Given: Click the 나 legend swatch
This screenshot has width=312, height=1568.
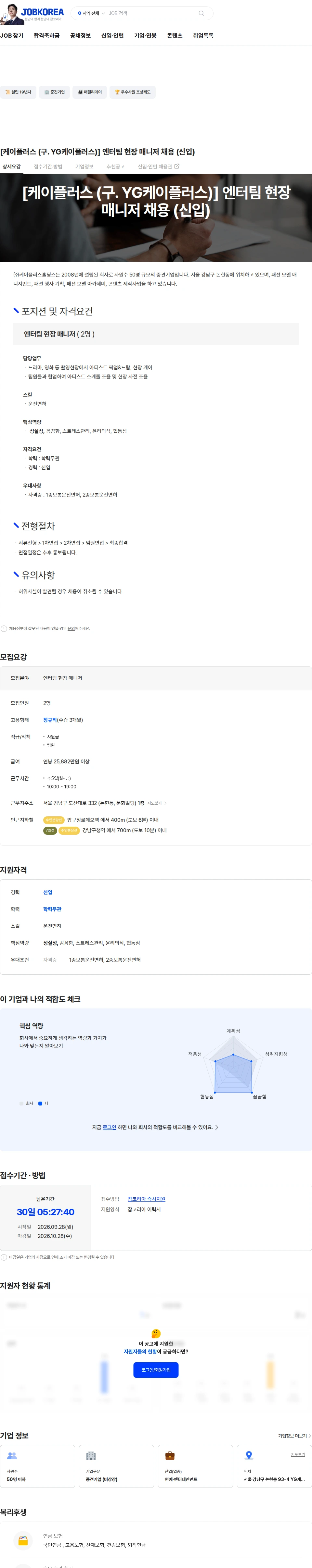Looking at the screenshot, I should tap(40, 1103).
